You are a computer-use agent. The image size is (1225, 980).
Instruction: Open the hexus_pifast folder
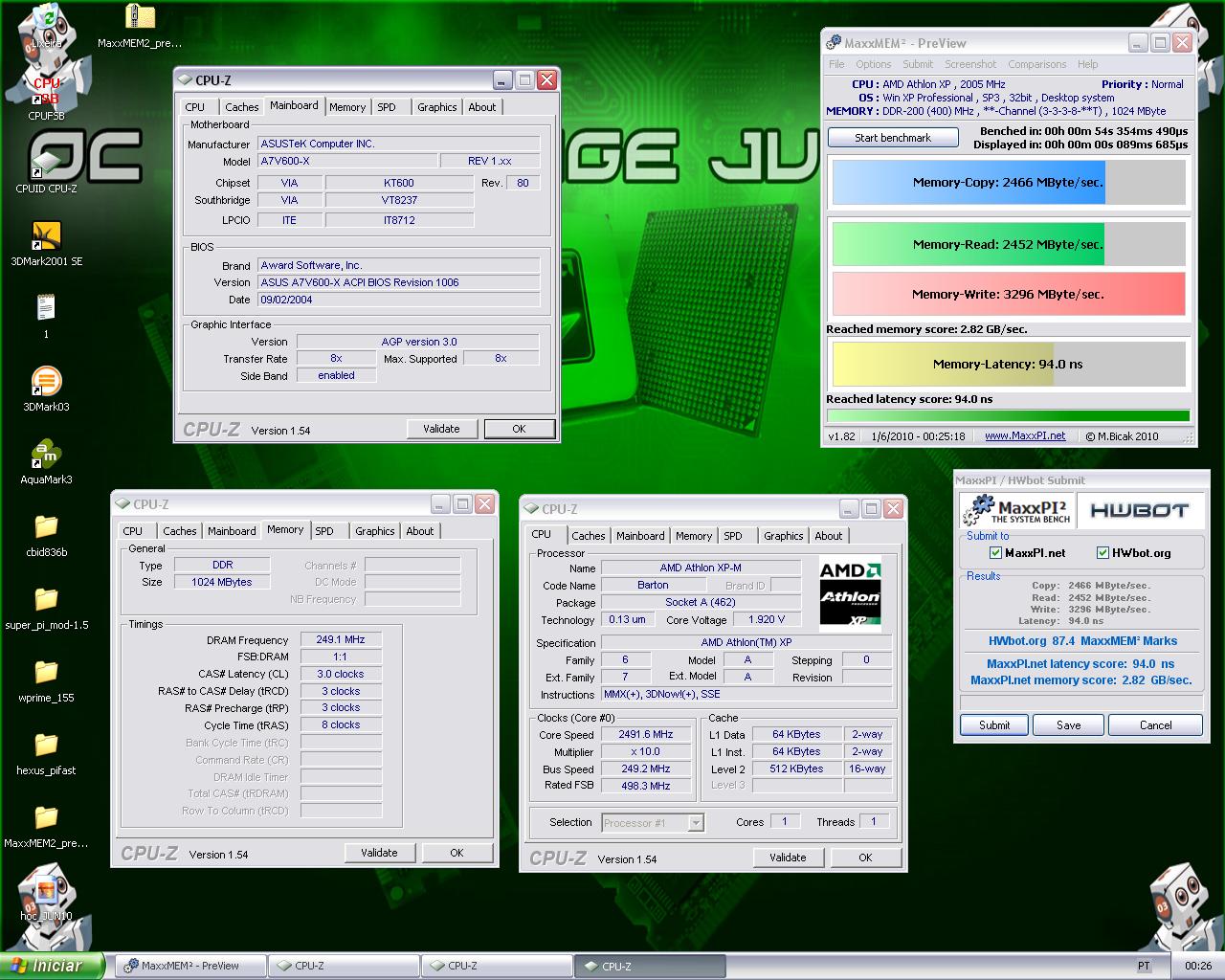click(x=46, y=753)
